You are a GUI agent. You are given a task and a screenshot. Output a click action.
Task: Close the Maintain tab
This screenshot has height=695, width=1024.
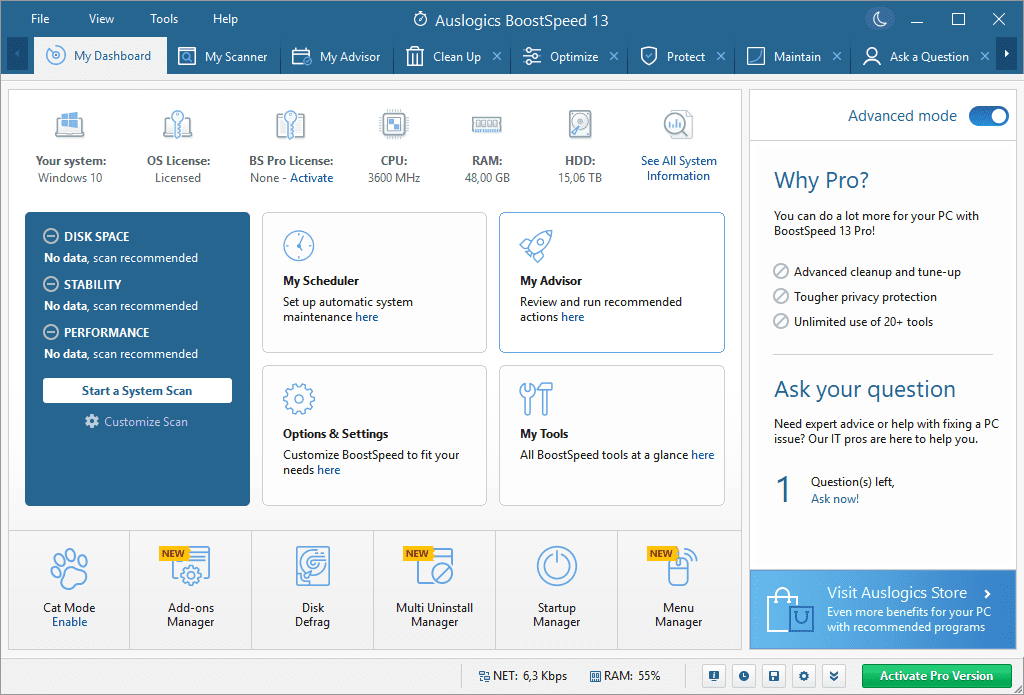pos(837,57)
